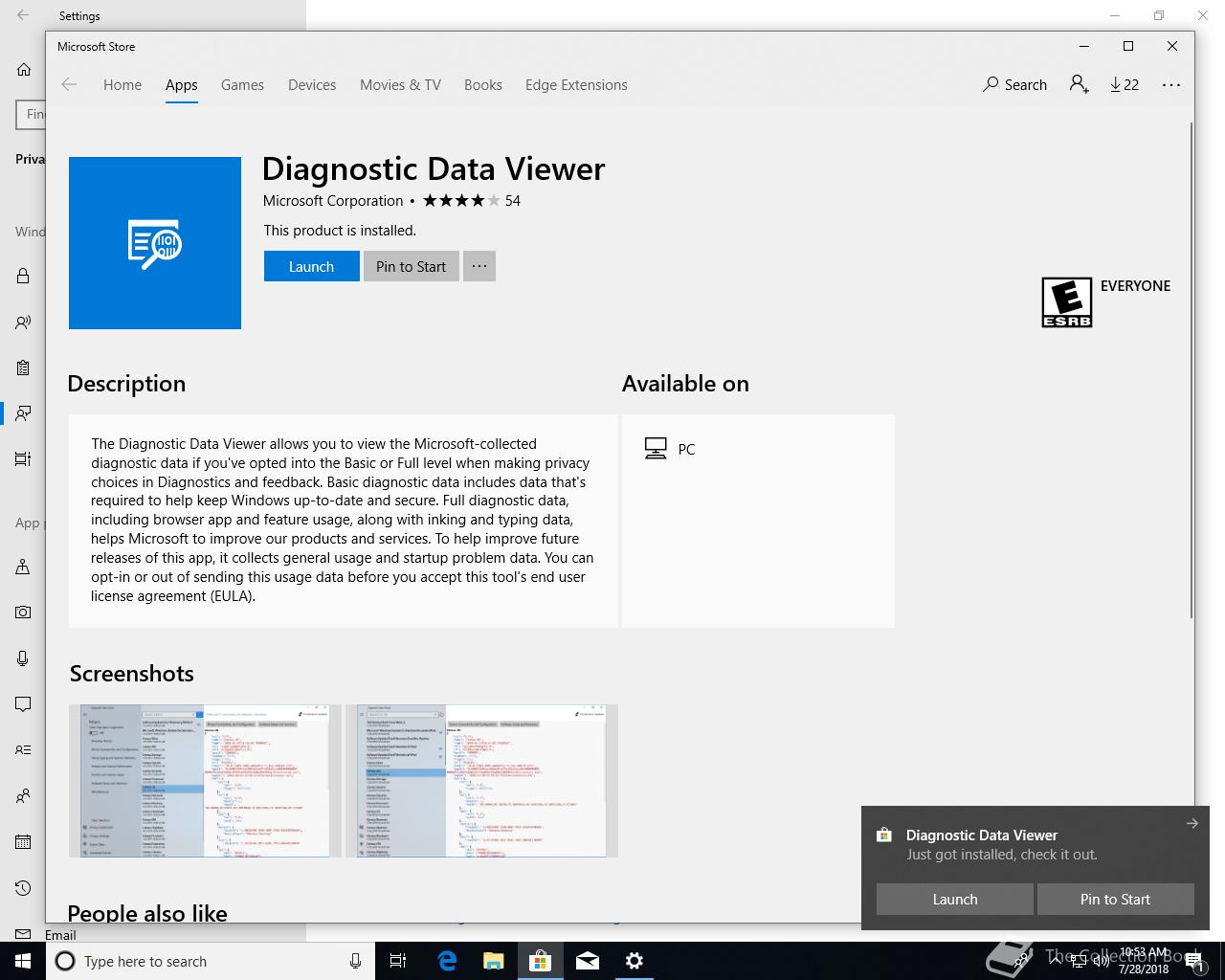Open Store Search
Viewport: 1225px width, 980px height.
(1014, 84)
